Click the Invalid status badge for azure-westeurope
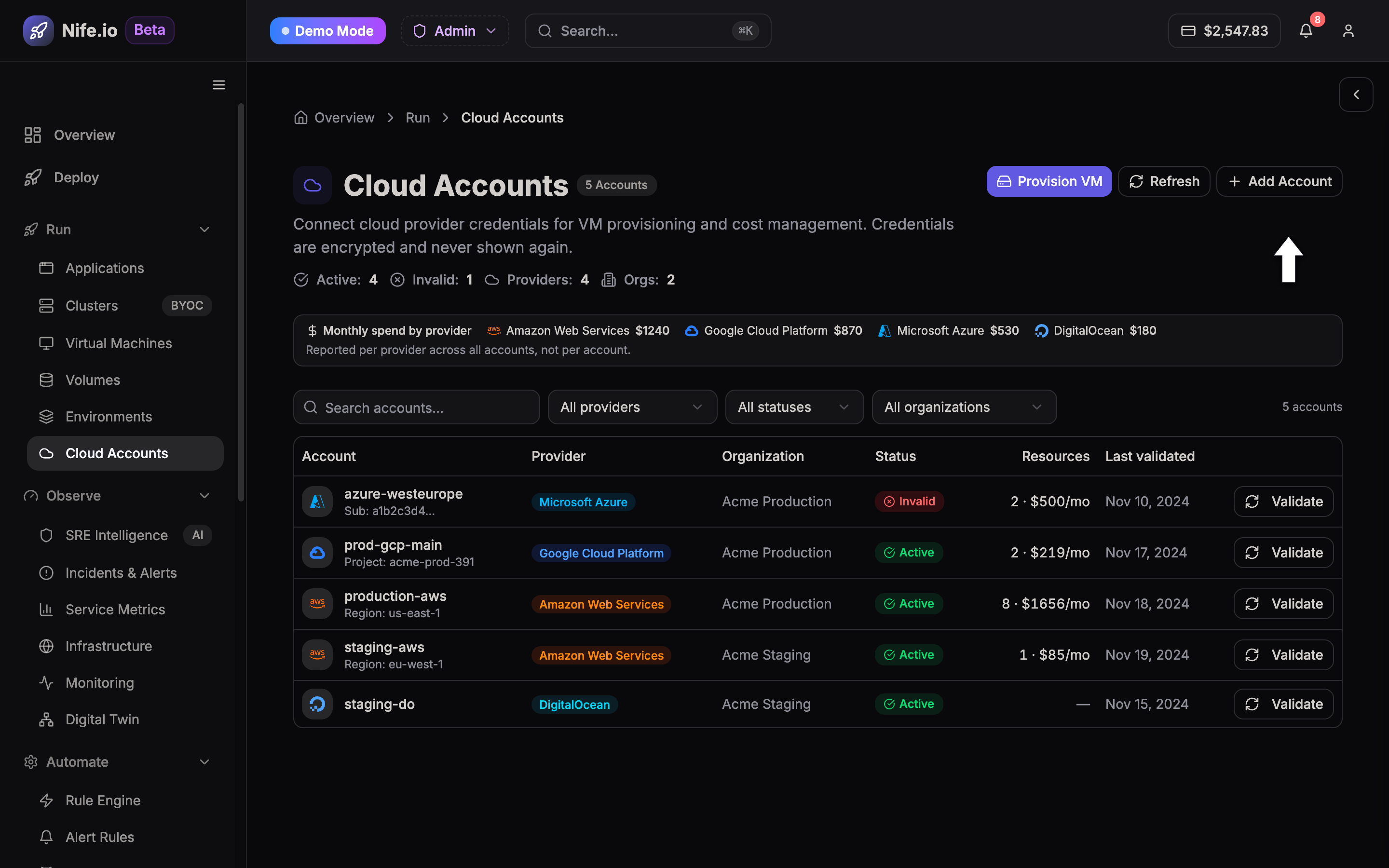The height and width of the screenshot is (868, 1389). 909,502
